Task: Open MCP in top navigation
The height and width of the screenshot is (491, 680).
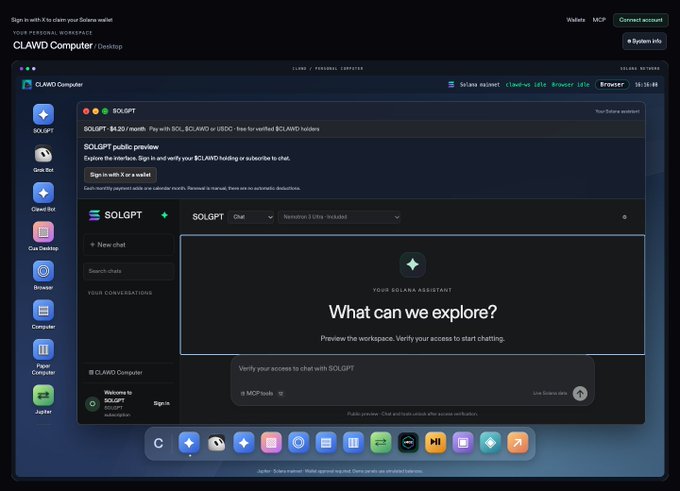Action: pyautogui.click(x=599, y=20)
